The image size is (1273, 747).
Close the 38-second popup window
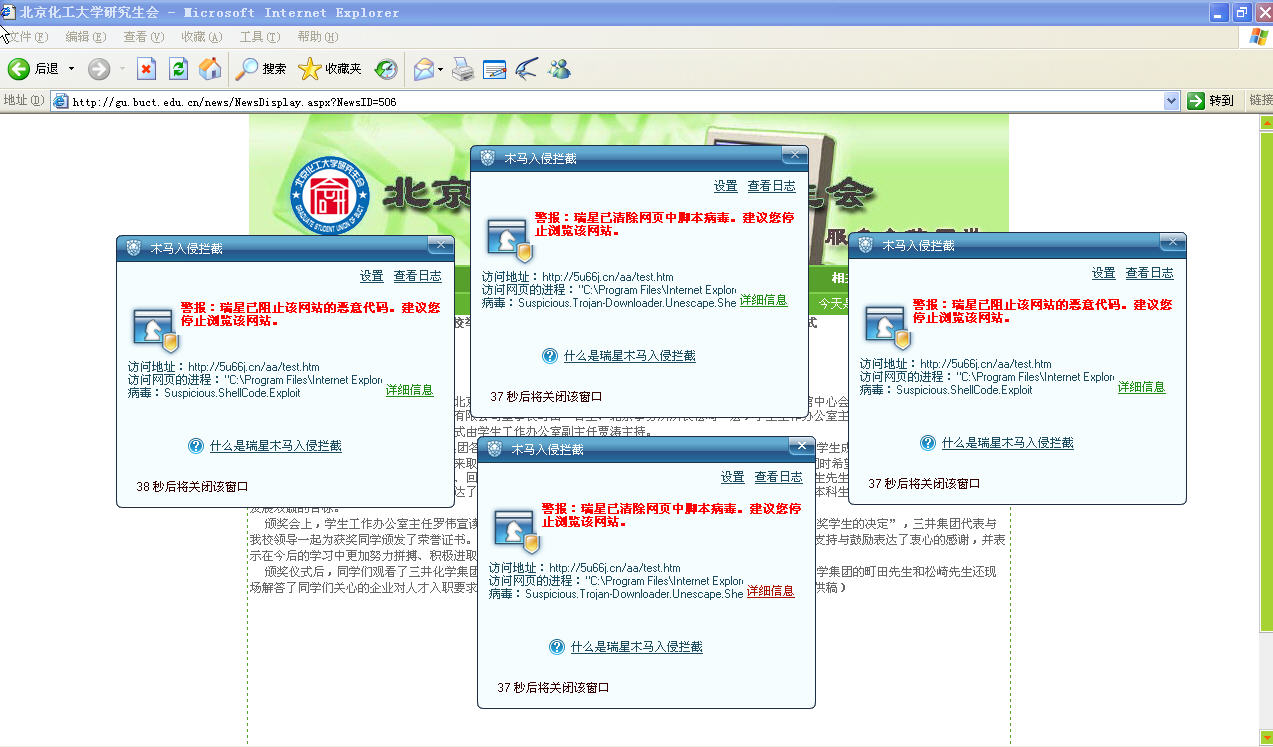(440, 245)
